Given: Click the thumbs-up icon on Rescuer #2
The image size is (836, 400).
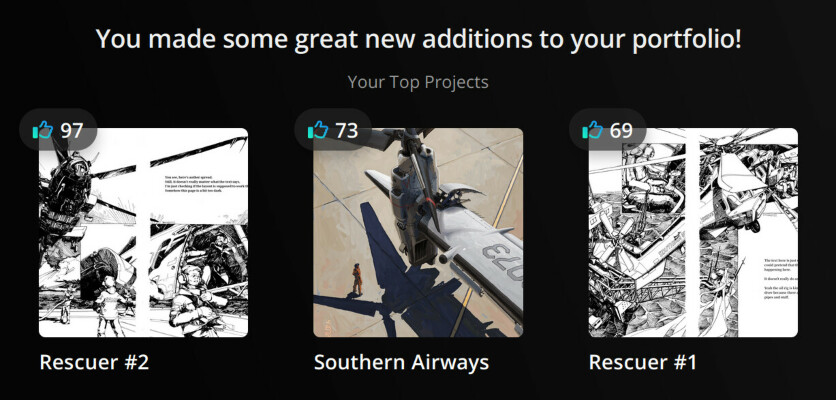Looking at the screenshot, I should tap(43, 130).
